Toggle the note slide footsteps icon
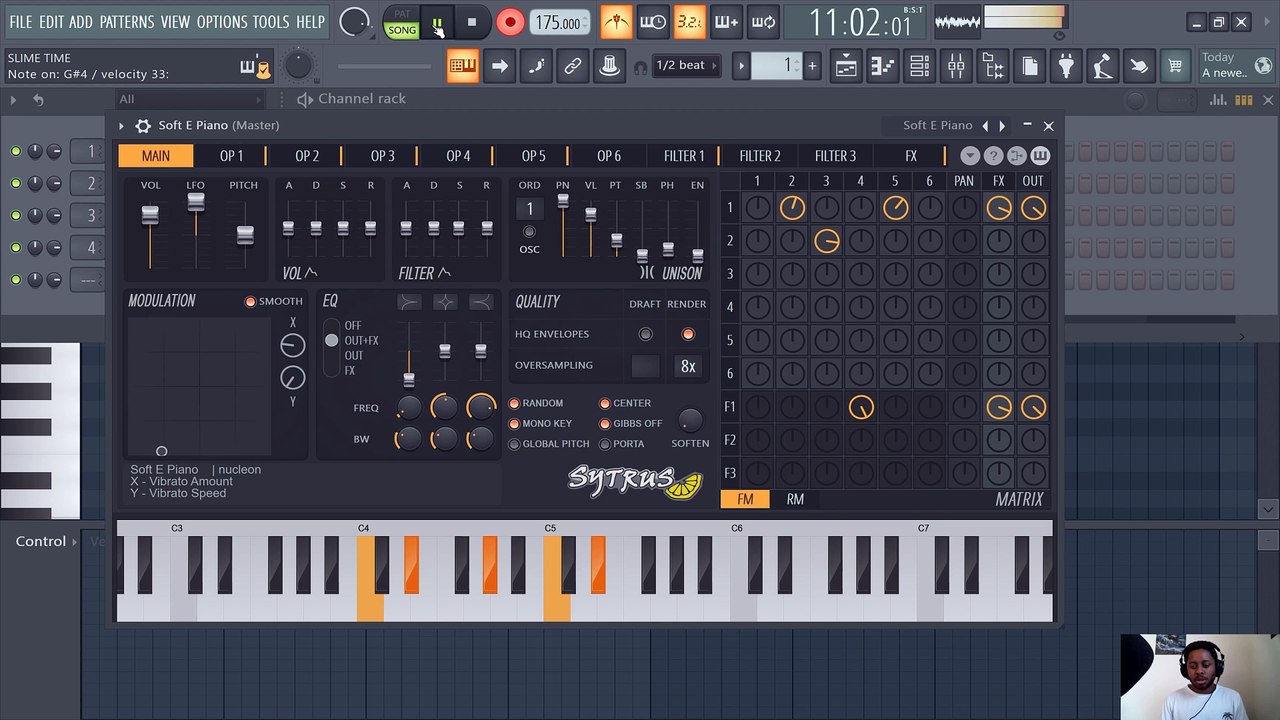 coord(536,66)
